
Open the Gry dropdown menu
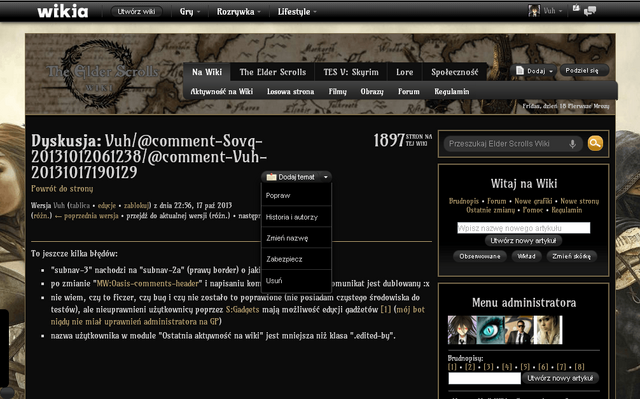[x=190, y=11]
